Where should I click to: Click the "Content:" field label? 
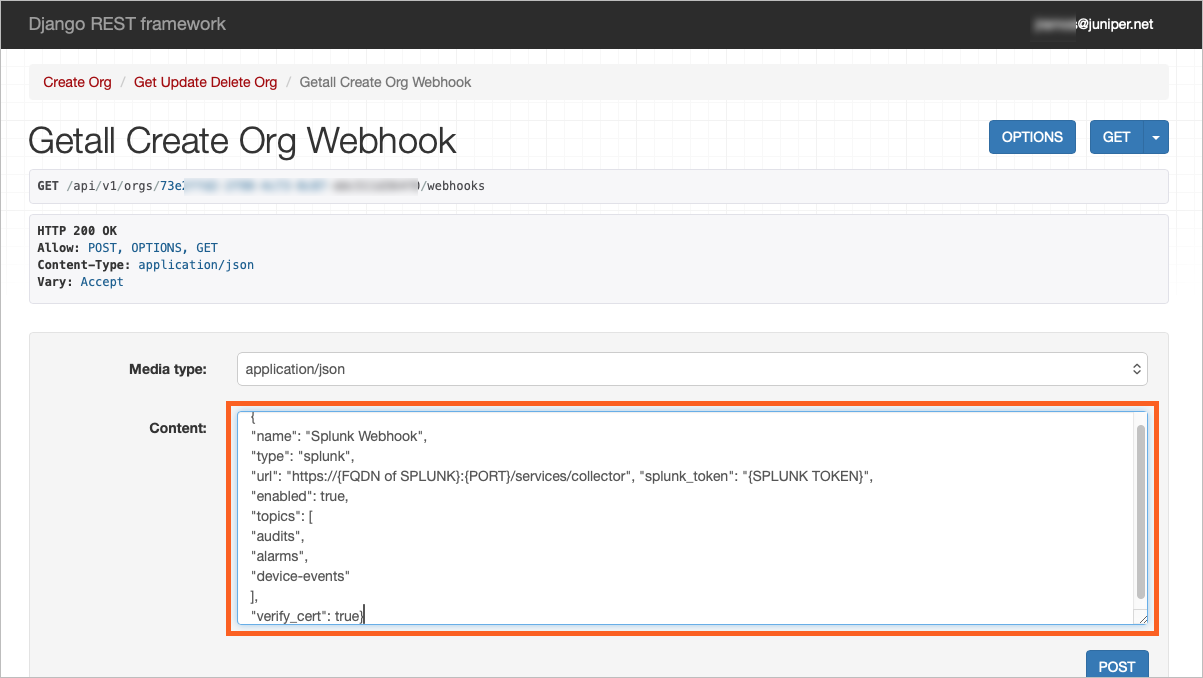[x=177, y=428]
